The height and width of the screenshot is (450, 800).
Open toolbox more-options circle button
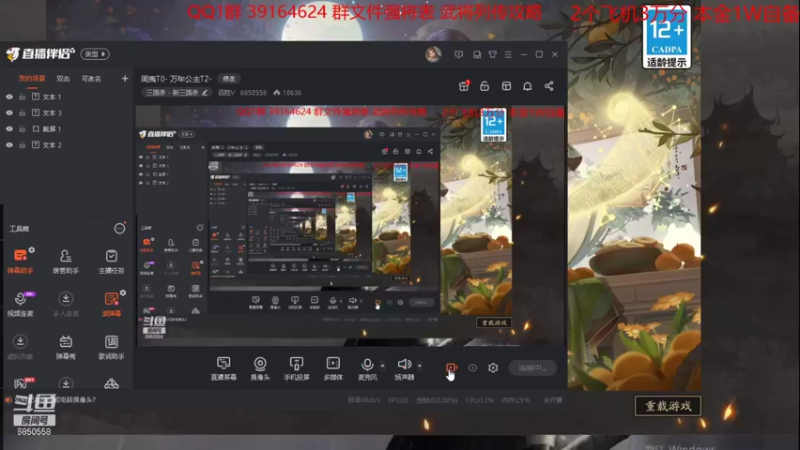(119, 228)
